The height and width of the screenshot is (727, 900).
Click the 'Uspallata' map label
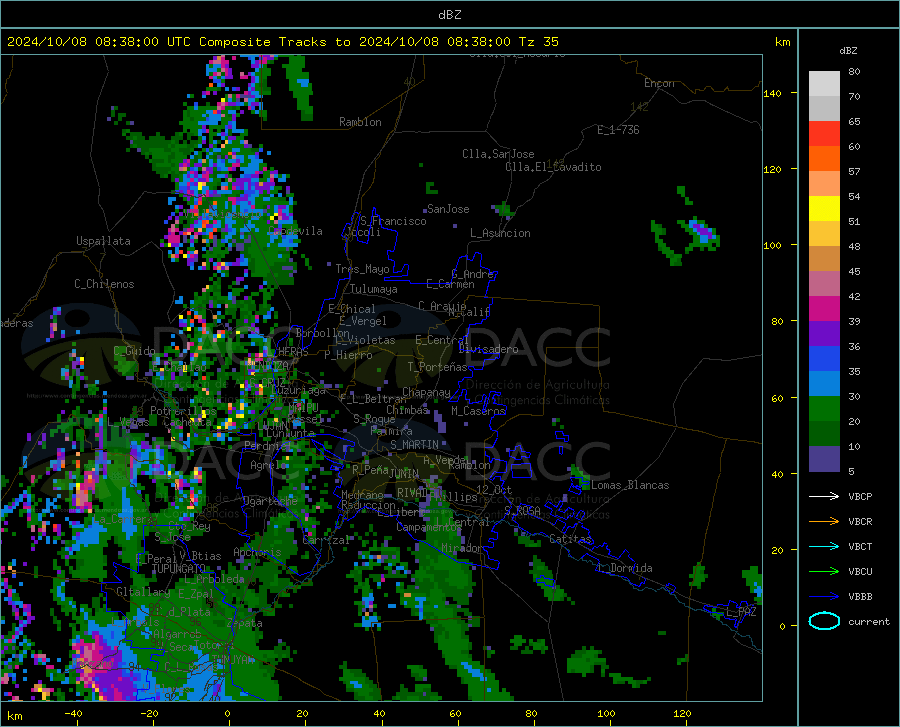point(103,241)
